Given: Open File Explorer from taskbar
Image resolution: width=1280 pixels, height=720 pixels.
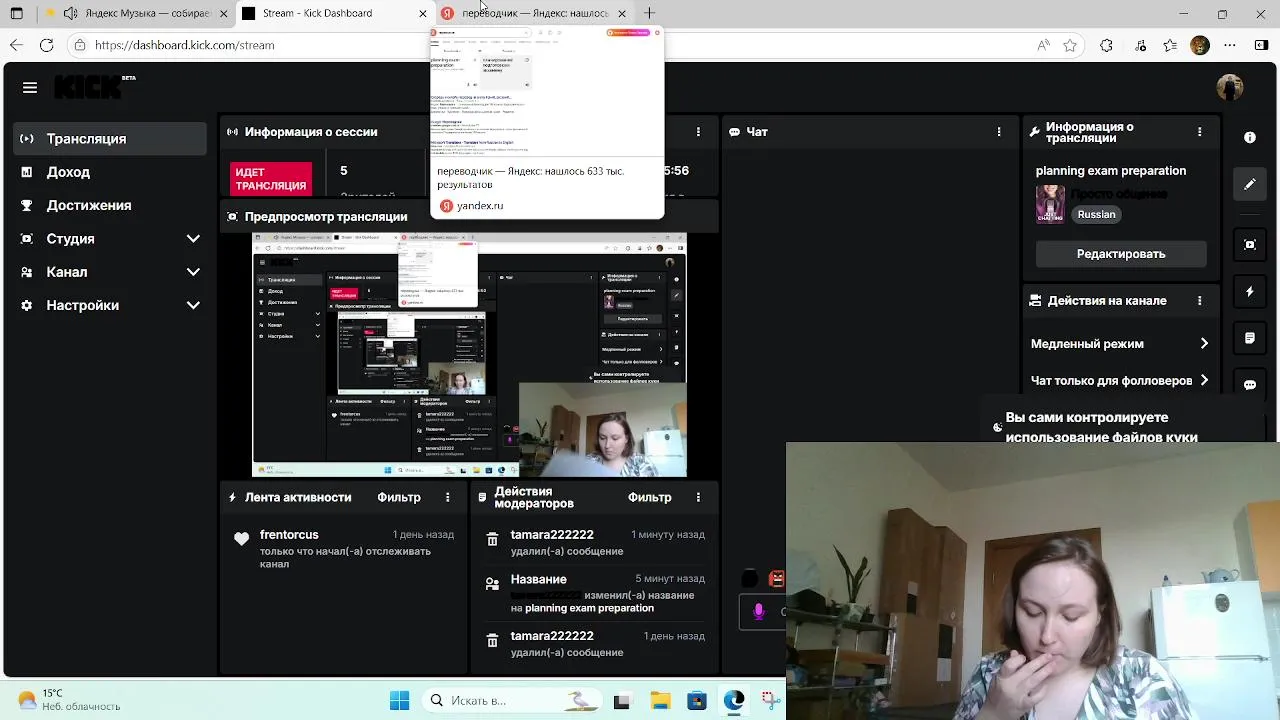Looking at the screenshot, I should point(660,700).
